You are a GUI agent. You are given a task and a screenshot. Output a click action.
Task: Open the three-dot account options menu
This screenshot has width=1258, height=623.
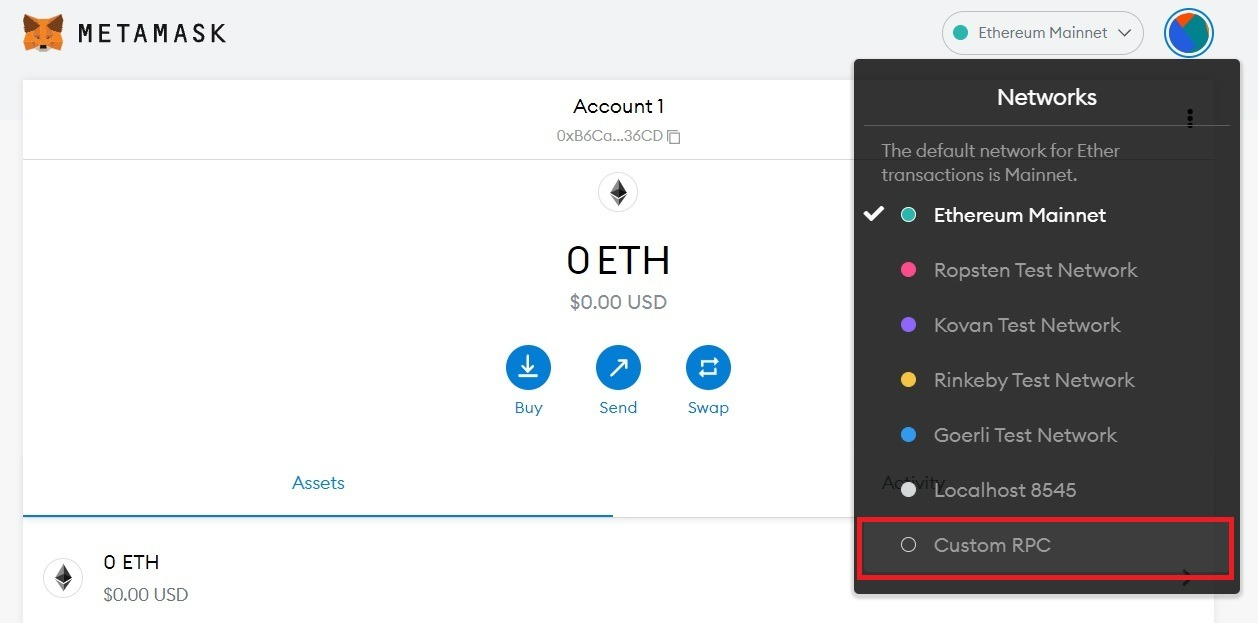coord(1190,118)
